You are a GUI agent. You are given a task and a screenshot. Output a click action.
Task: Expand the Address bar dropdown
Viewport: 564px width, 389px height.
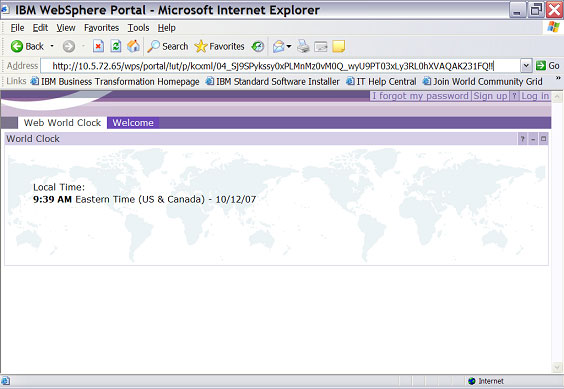(526, 66)
